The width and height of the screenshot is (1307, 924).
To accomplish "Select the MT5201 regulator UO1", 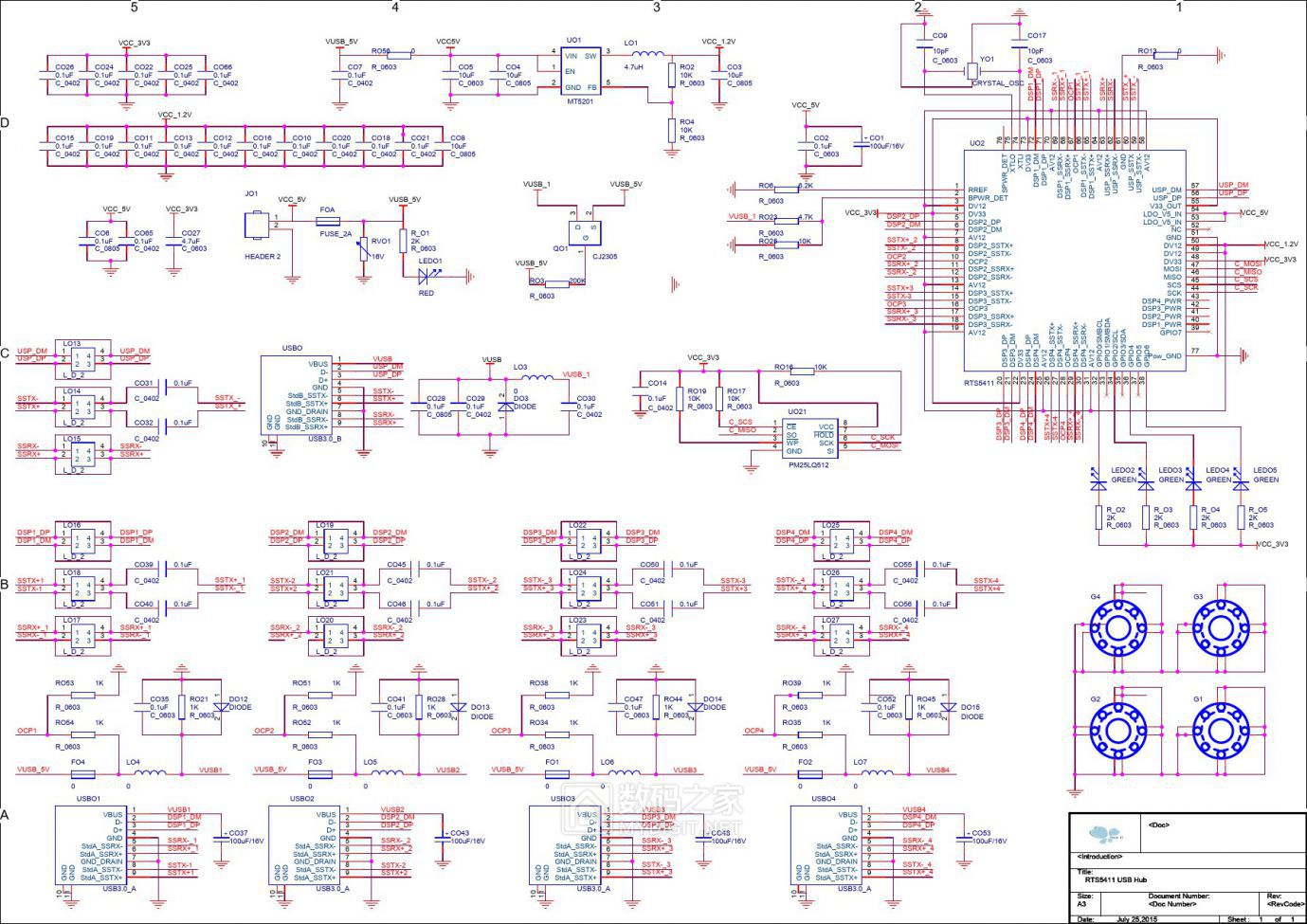I will coord(580,71).
